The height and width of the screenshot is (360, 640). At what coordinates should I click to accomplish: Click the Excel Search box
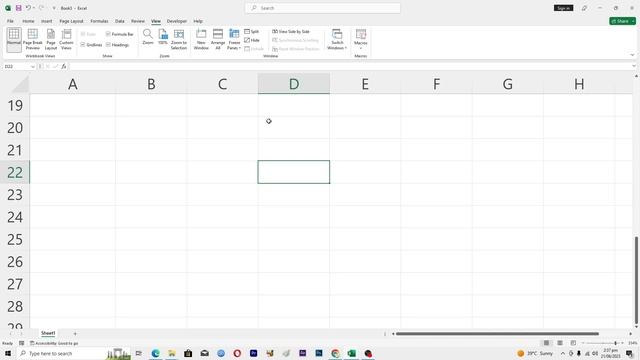pos(322,8)
